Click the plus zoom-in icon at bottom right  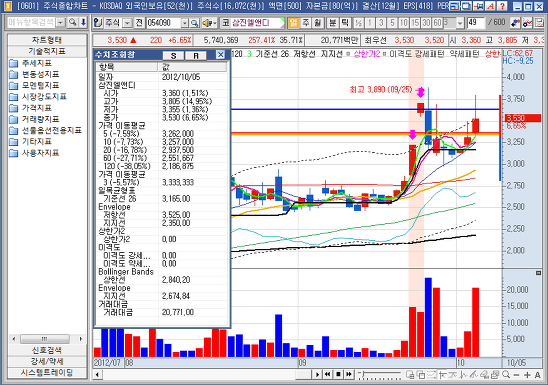point(527,375)
